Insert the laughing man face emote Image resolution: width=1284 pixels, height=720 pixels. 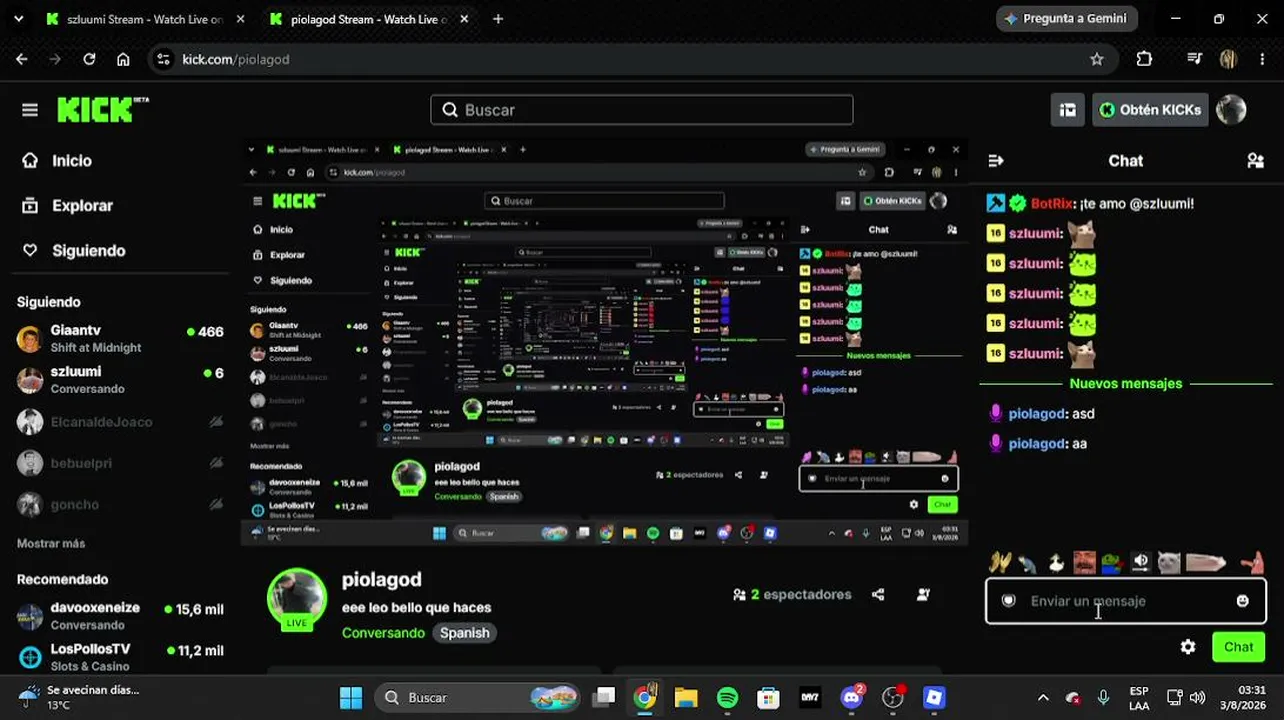pos(1084,563)
